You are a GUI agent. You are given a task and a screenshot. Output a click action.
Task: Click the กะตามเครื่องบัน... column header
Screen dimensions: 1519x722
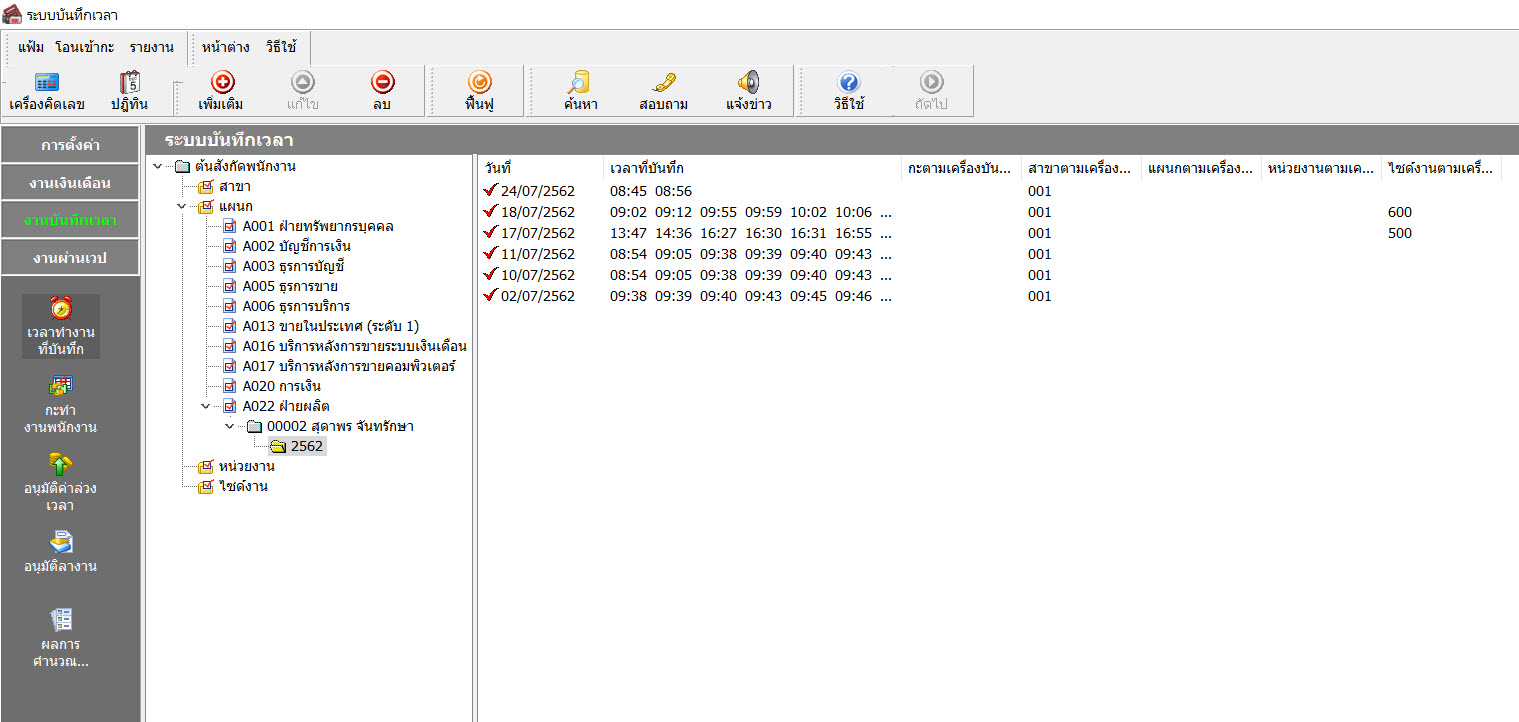click(961, 168)
